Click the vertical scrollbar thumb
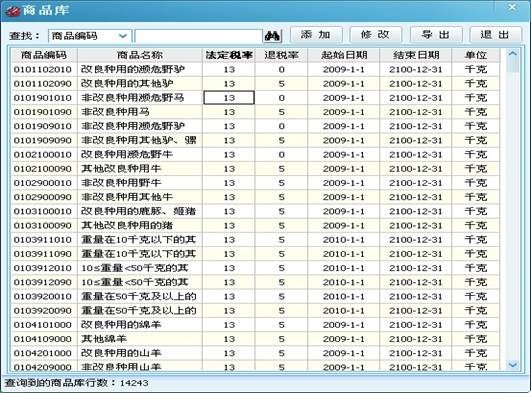This screenshot has height=393, width=531. [x=513, y=65]
